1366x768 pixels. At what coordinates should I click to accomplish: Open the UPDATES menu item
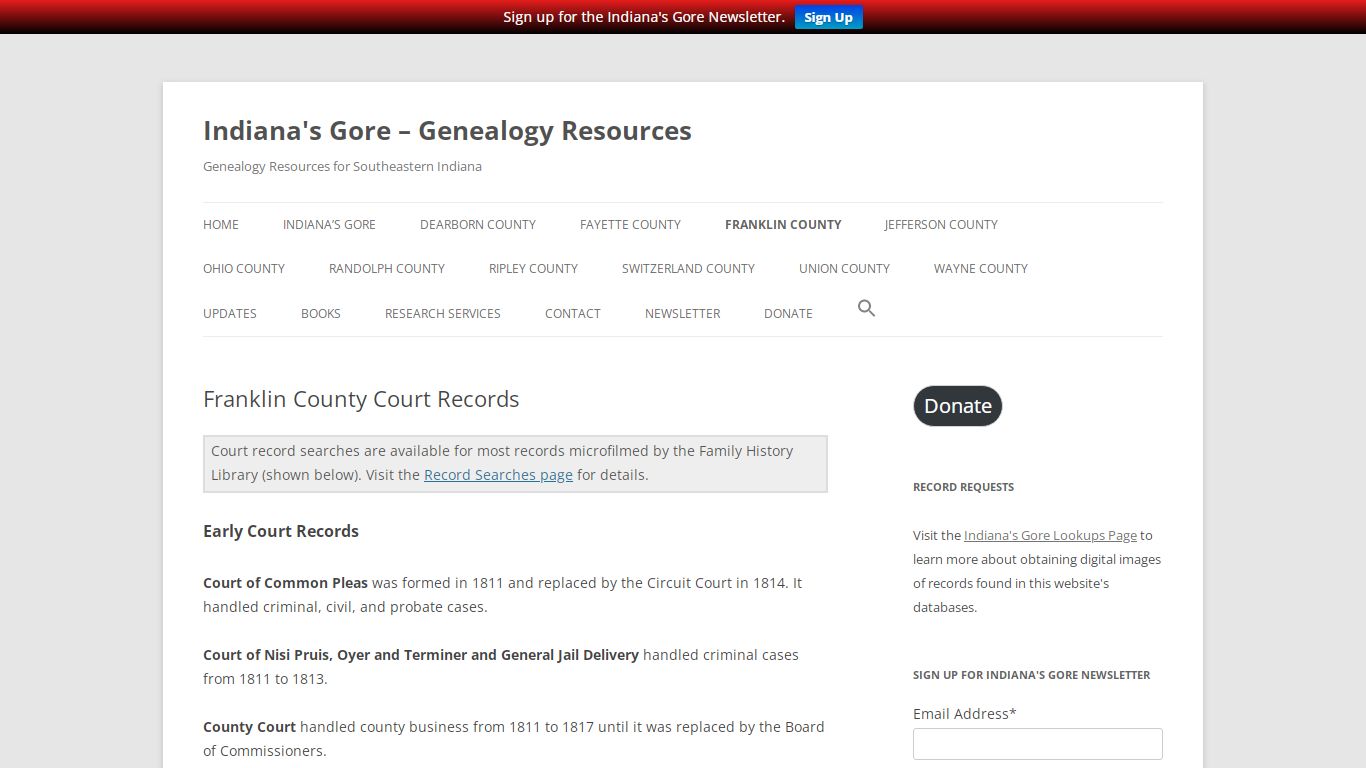point(230,314)
